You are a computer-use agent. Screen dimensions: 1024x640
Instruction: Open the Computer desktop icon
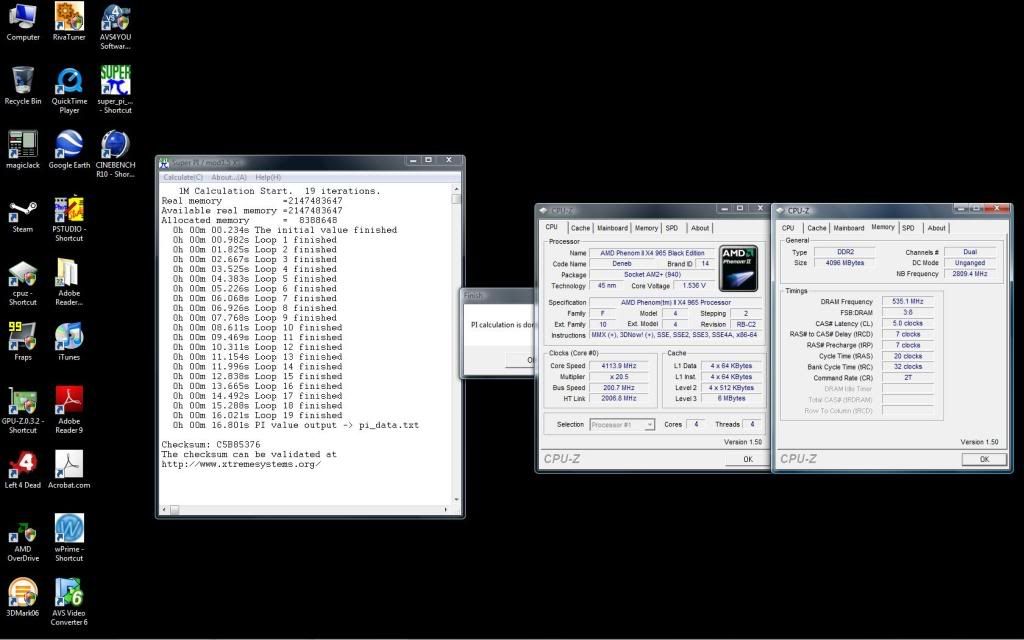(23, 22)
